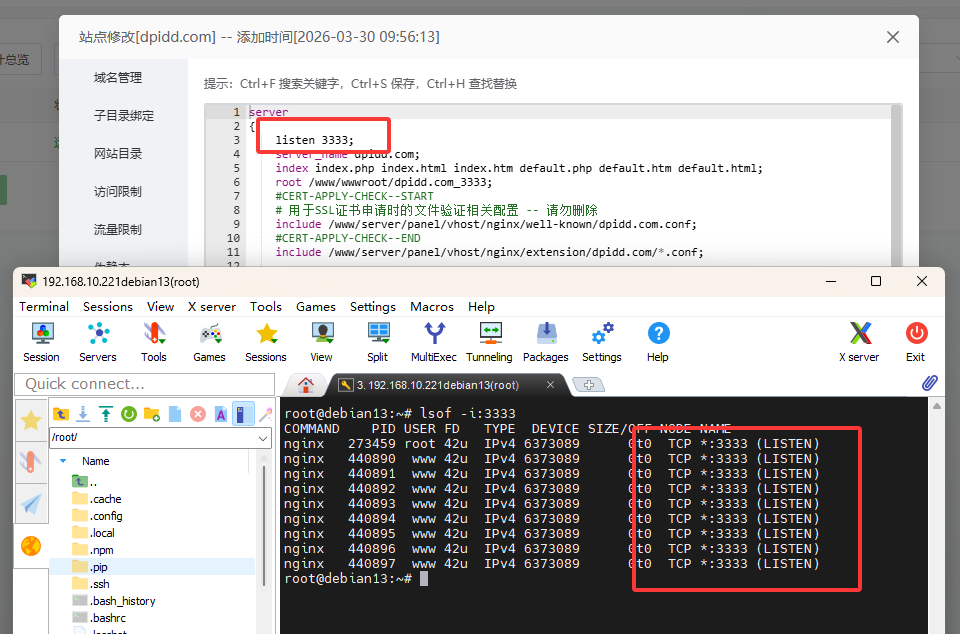Open a new terminal tab with plus
The height and width of the screenshot is (634, 960).
tap(588, 385)
